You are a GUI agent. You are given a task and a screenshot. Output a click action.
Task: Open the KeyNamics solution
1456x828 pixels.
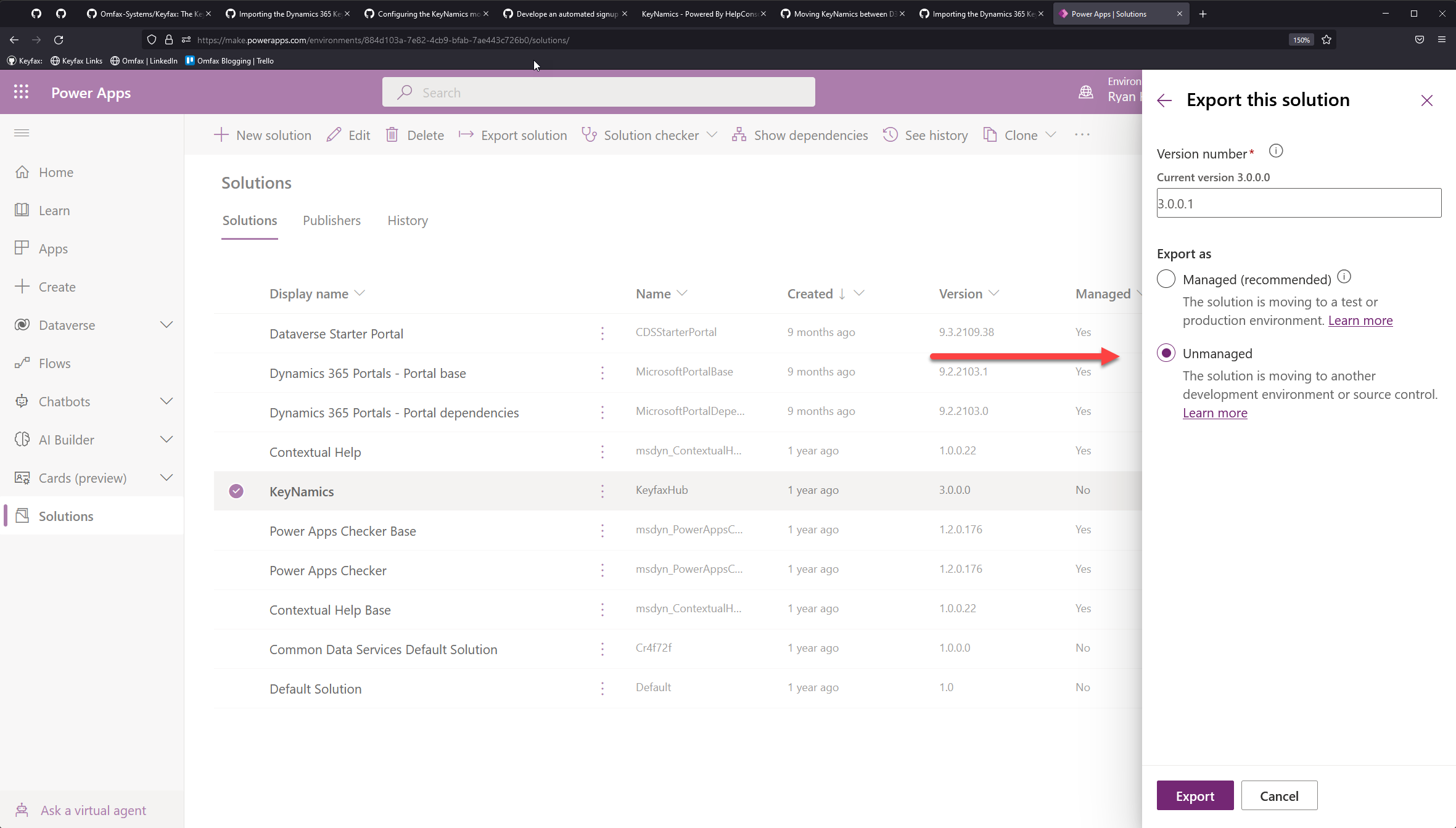[302, 491]
